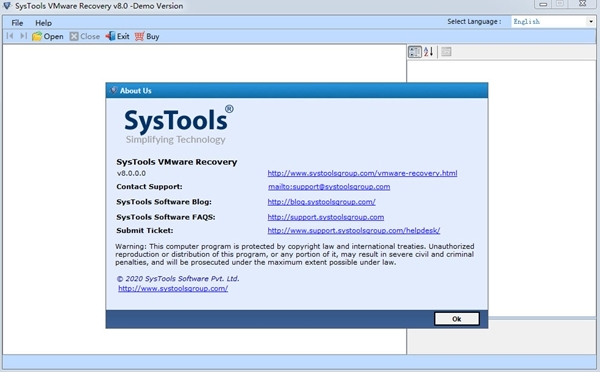Open the Help menu

click(x=44, y=23)
